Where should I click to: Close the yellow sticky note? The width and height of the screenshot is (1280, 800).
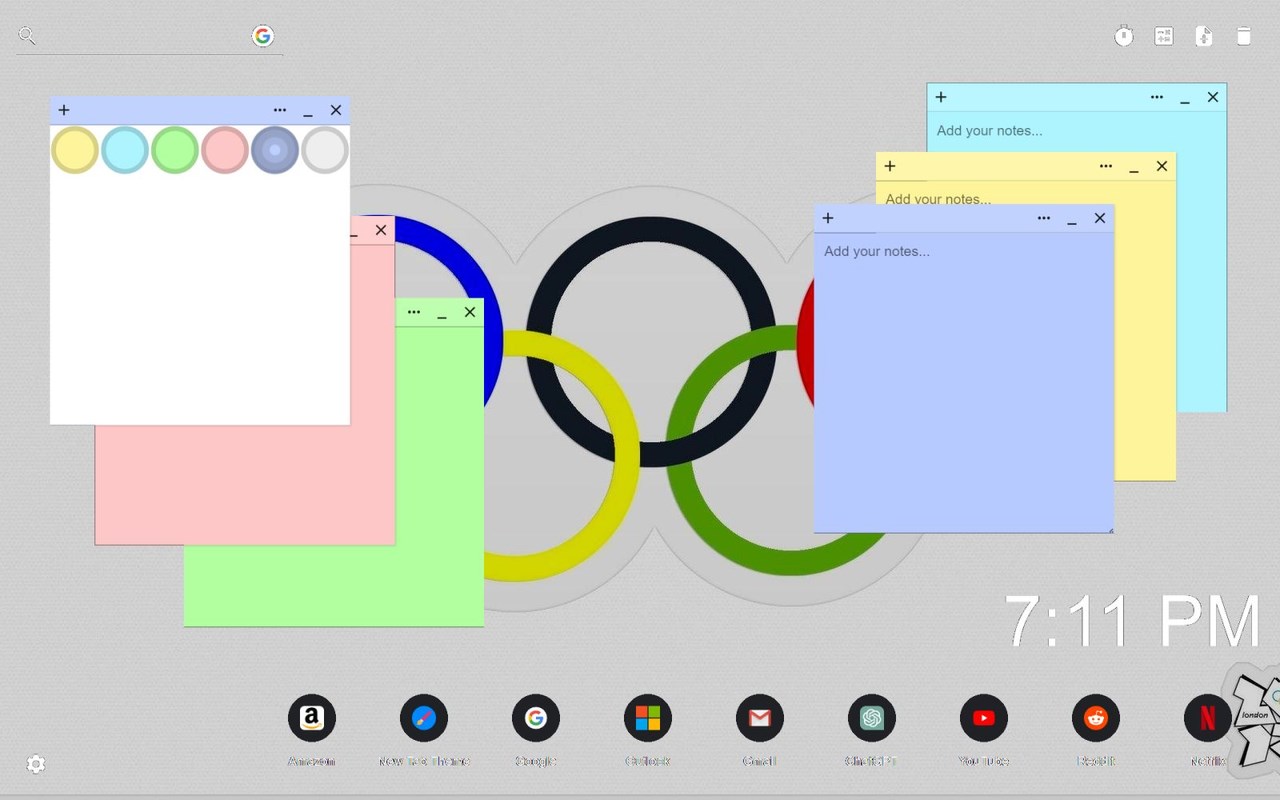tap(1162, 166)
